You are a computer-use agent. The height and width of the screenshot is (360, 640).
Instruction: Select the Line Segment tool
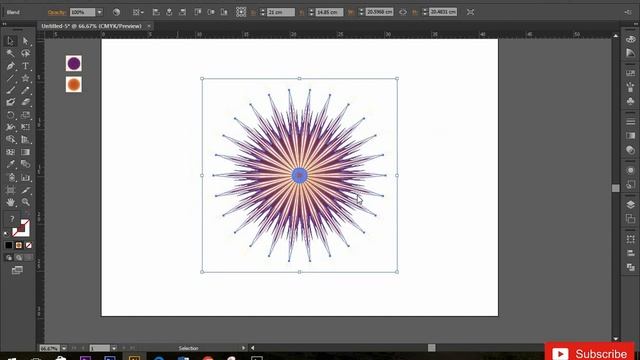click(11, 78)
